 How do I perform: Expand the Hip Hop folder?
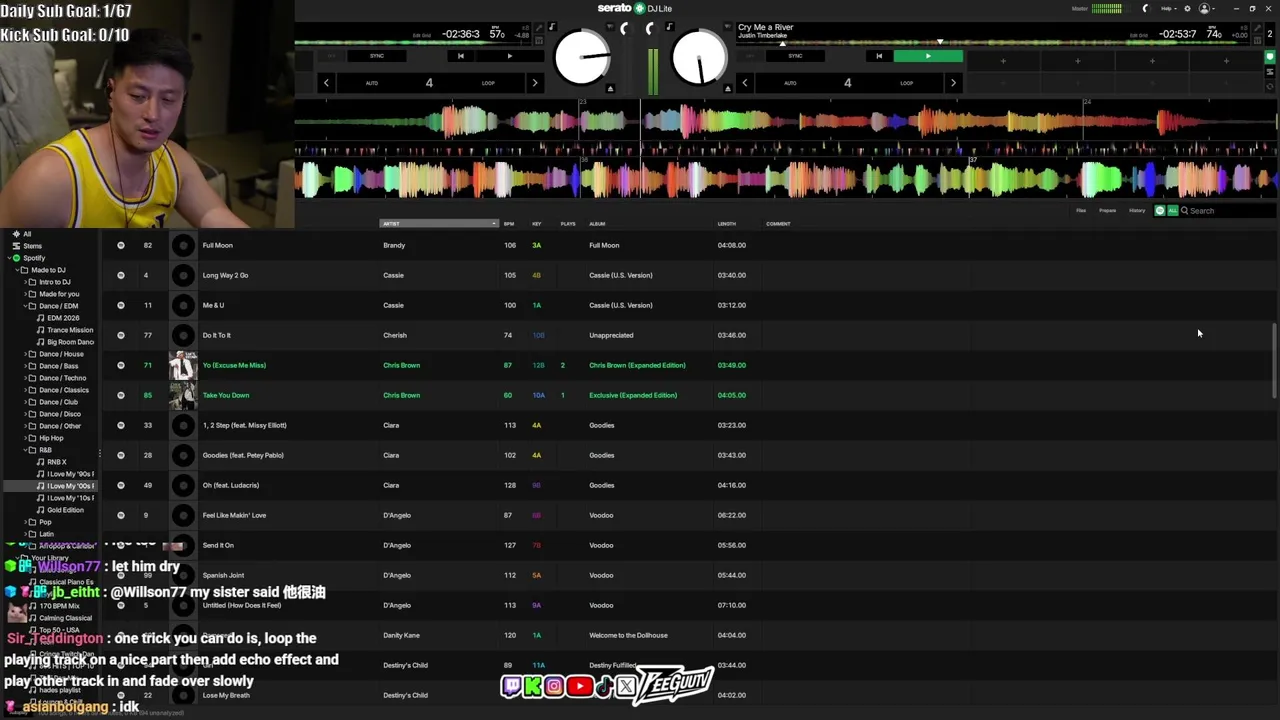click(x=27, y=438)
